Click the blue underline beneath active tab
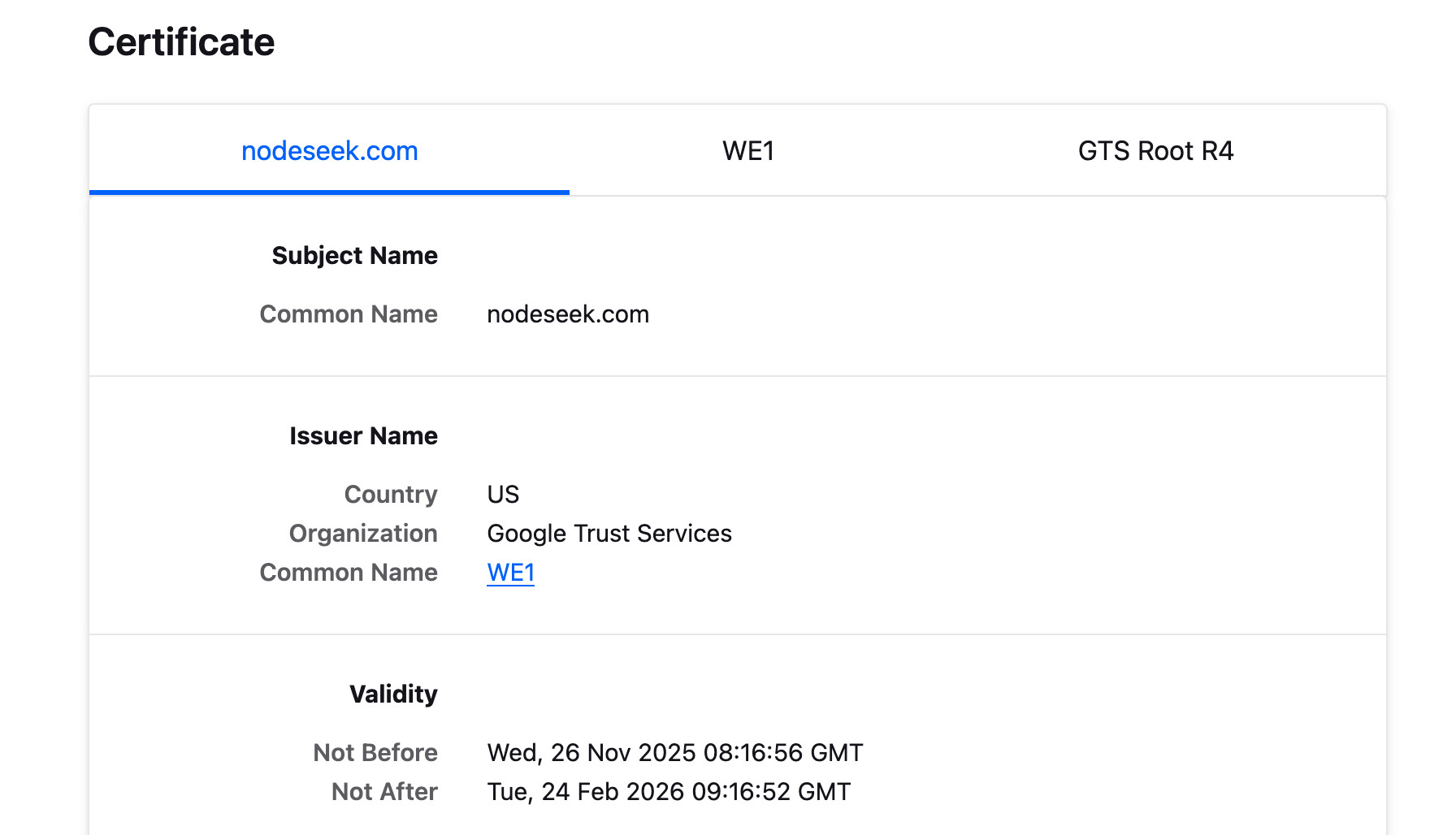1456x835 pixels. point(329,193)
